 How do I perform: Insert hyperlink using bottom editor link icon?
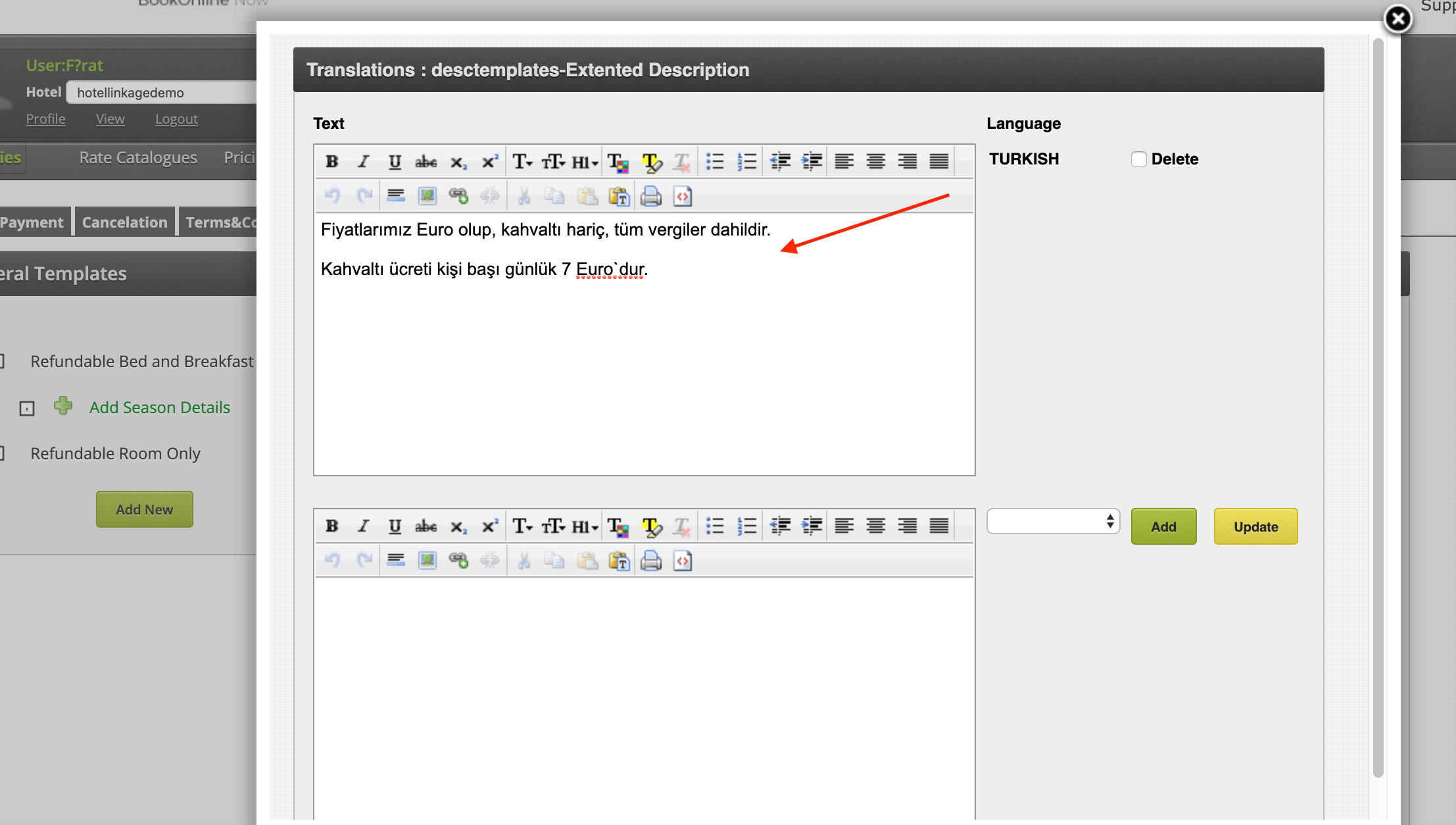pos(458,561)
